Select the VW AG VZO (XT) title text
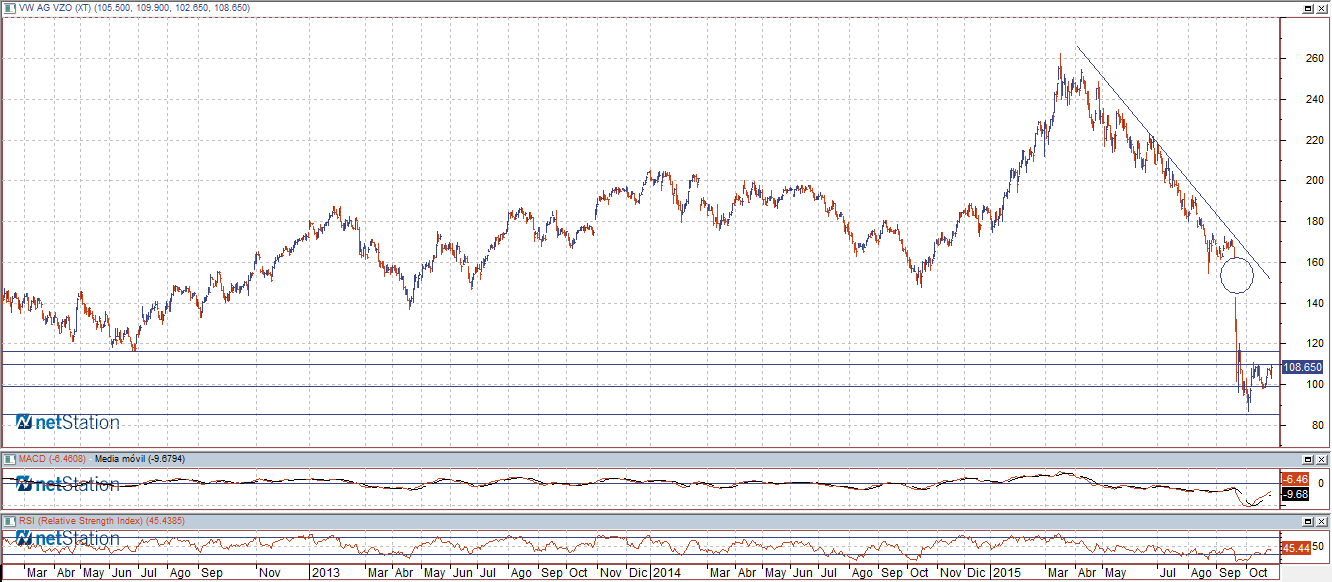1332x582 pixels. tap(57, 8)
